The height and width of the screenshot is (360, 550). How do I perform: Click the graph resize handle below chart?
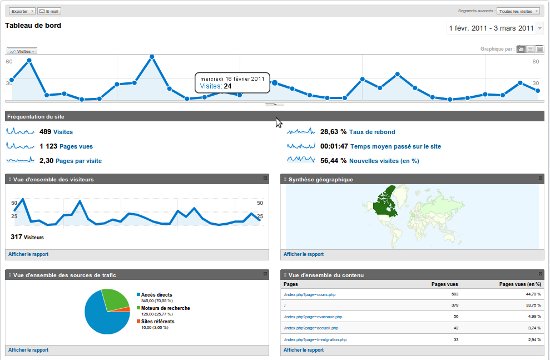pyautogui.click(x=275, y=104)
